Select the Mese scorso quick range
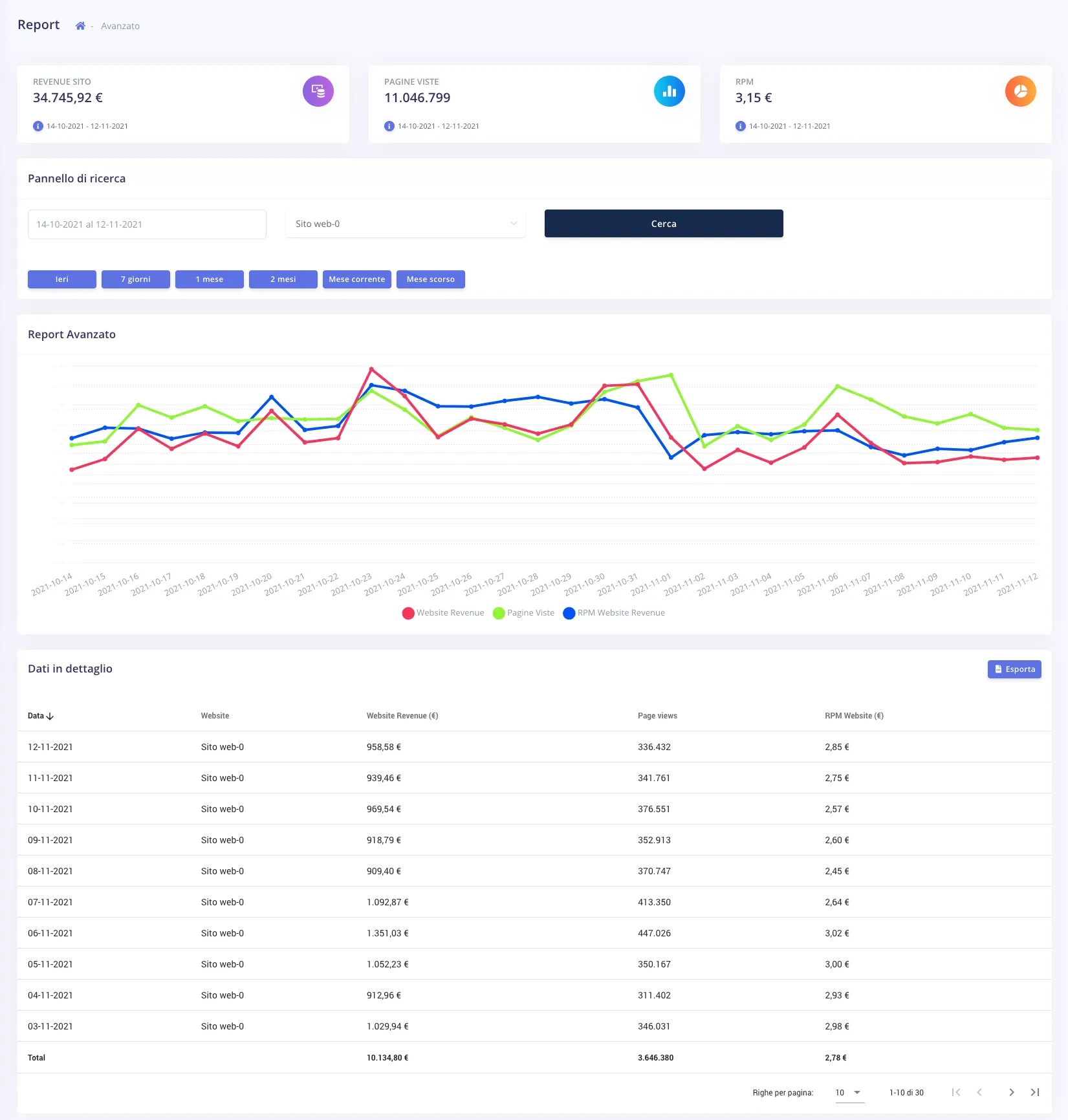 431,279
